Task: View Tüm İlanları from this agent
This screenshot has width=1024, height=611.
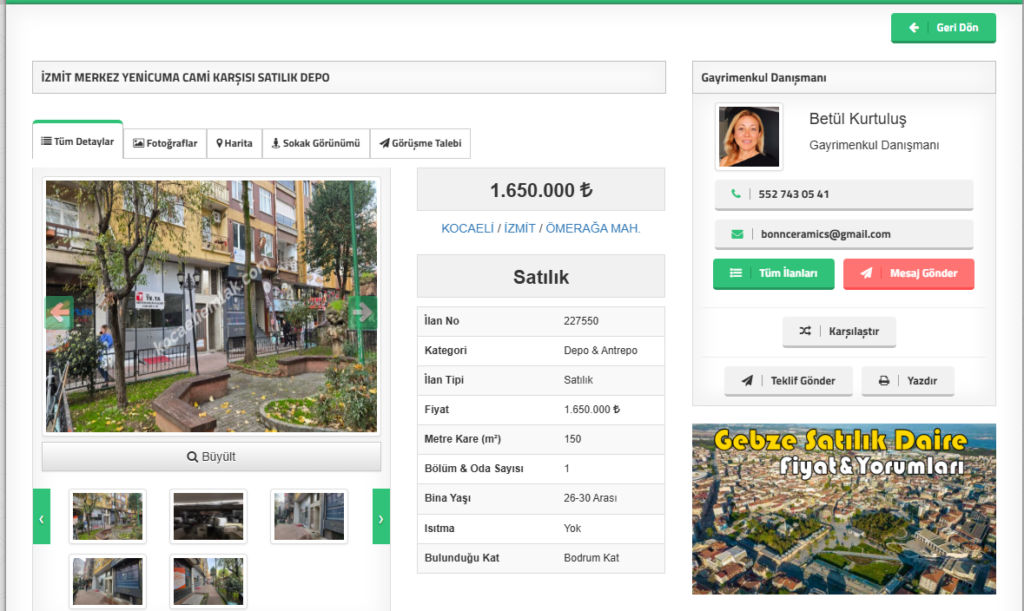Action: 773,273
